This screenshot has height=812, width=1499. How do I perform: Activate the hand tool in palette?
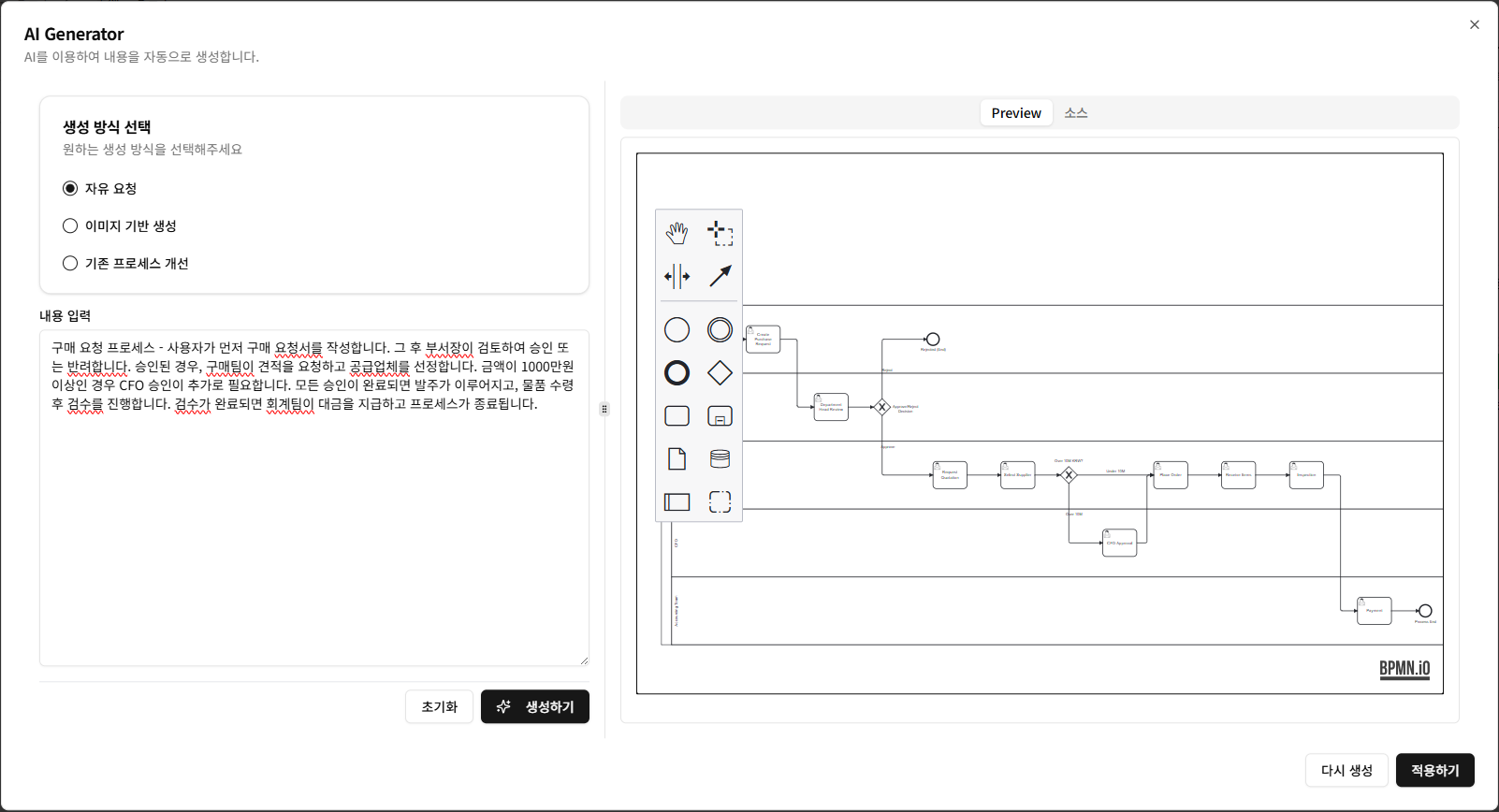677,233
